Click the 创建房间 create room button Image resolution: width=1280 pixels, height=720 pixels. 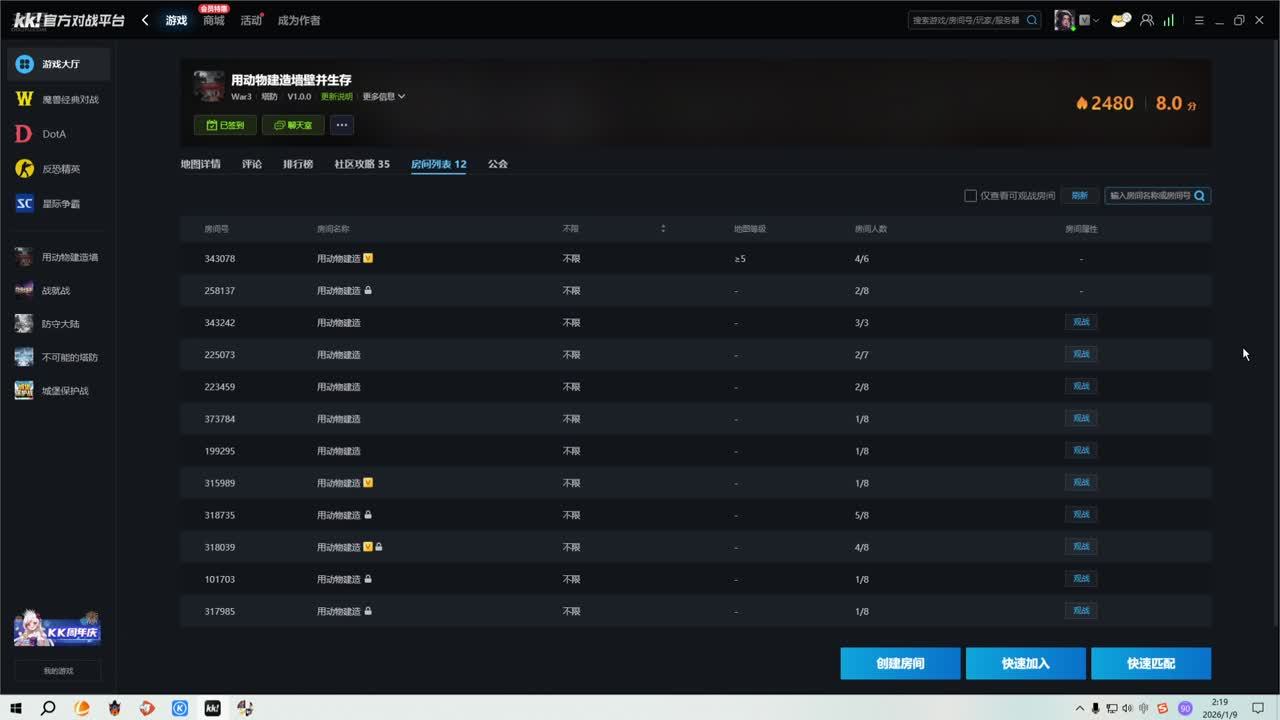click(x=900, y=663)
